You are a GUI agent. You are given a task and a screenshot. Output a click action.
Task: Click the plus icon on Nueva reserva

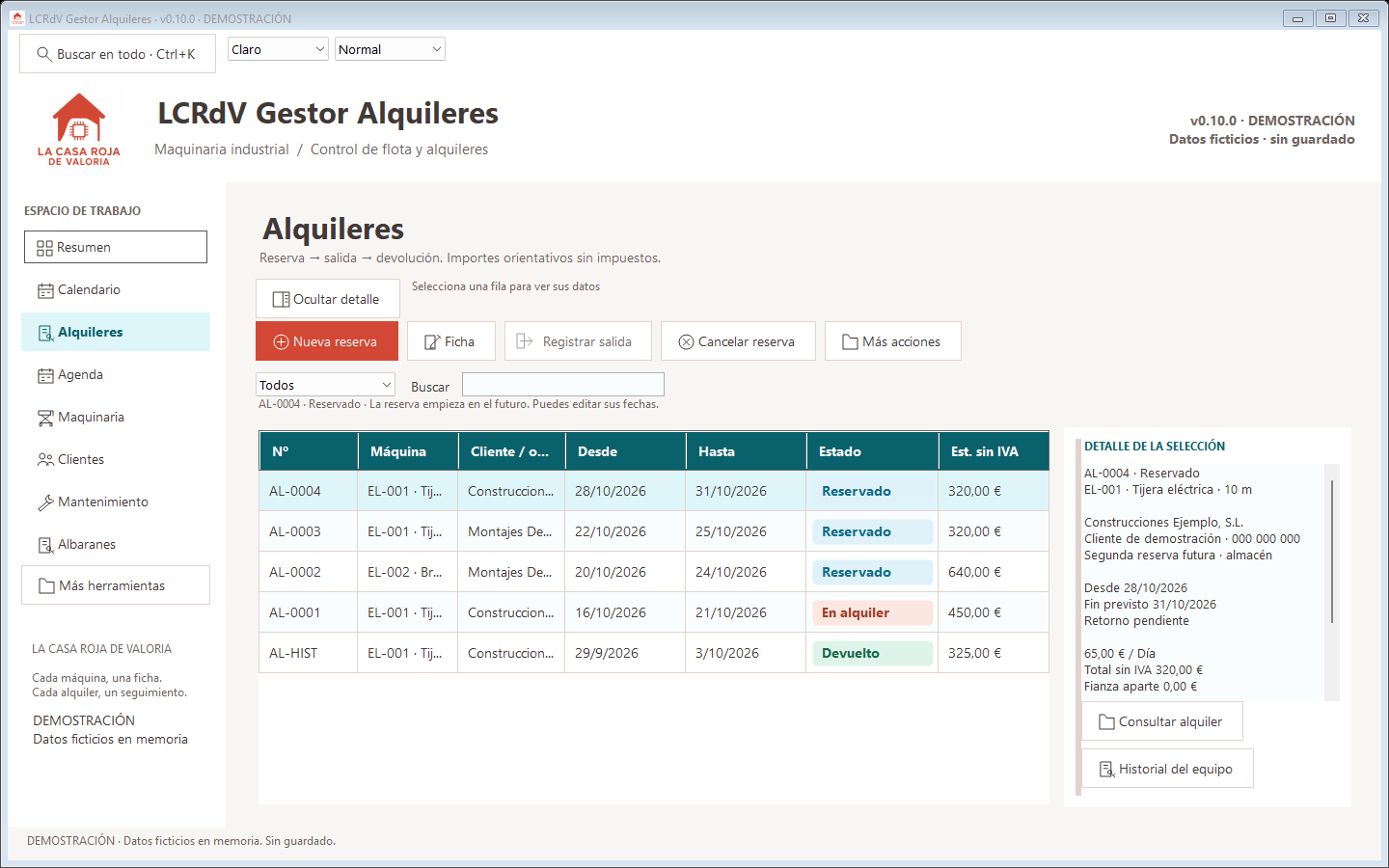point(282,341)
